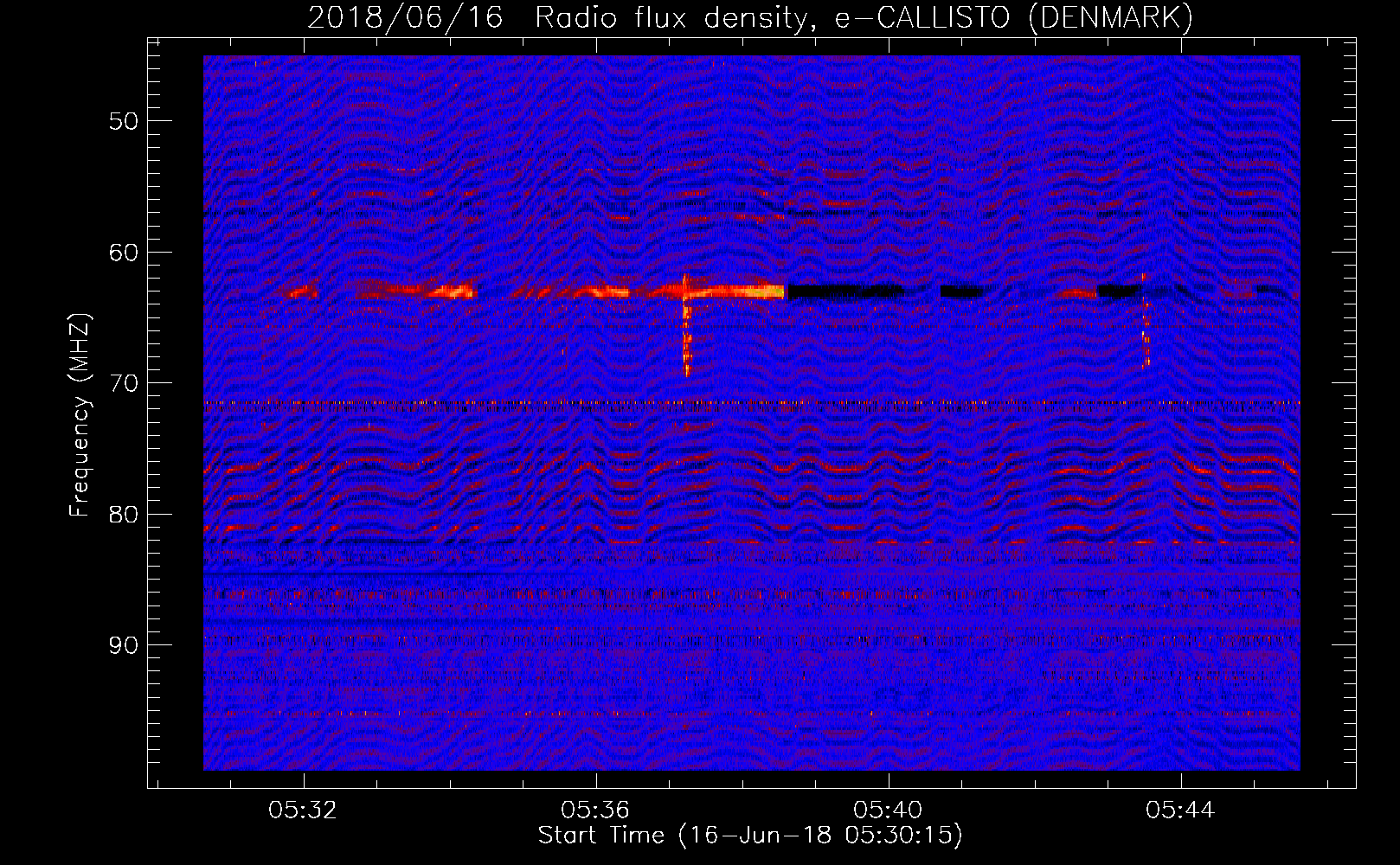Screen dimensions: 1400x865
Task: Click the 50 frequency tick label
Action: tap(124, 121)
